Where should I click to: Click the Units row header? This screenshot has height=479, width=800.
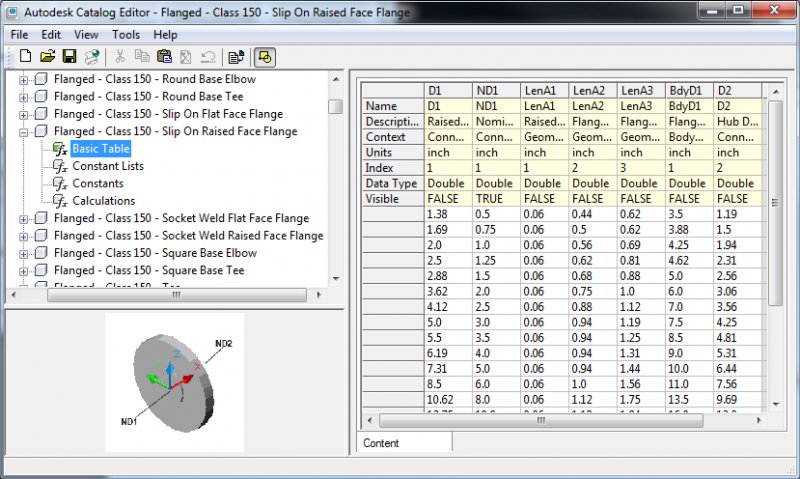[392, 153]
